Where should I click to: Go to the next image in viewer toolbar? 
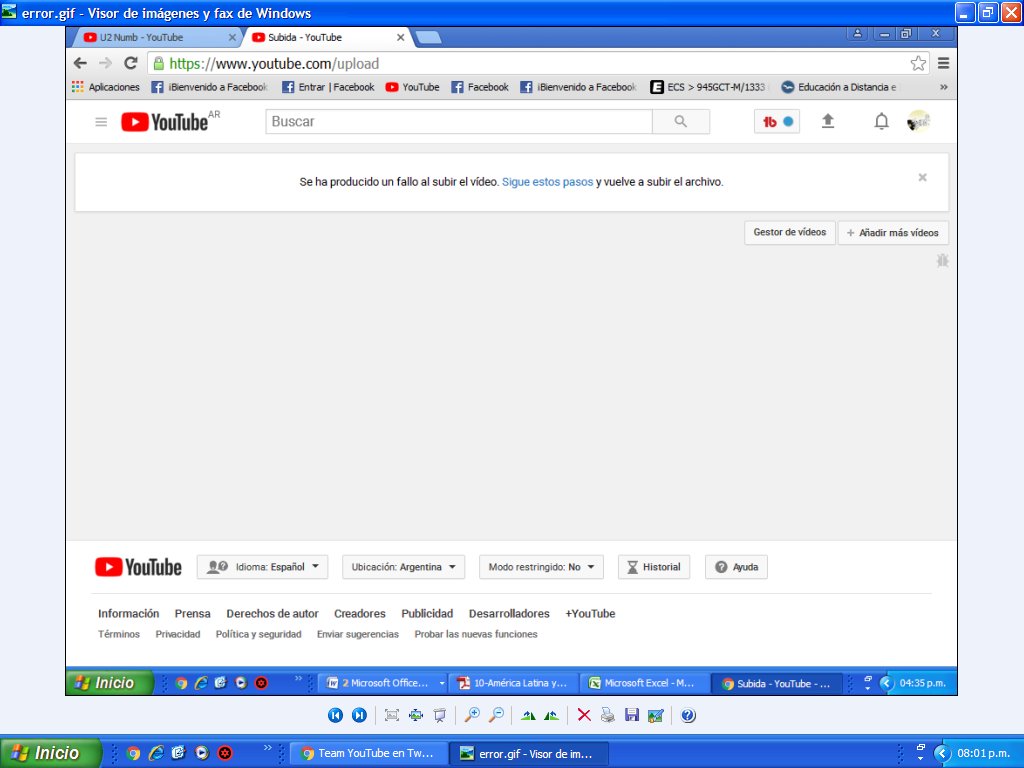click(x=359, y=715)
